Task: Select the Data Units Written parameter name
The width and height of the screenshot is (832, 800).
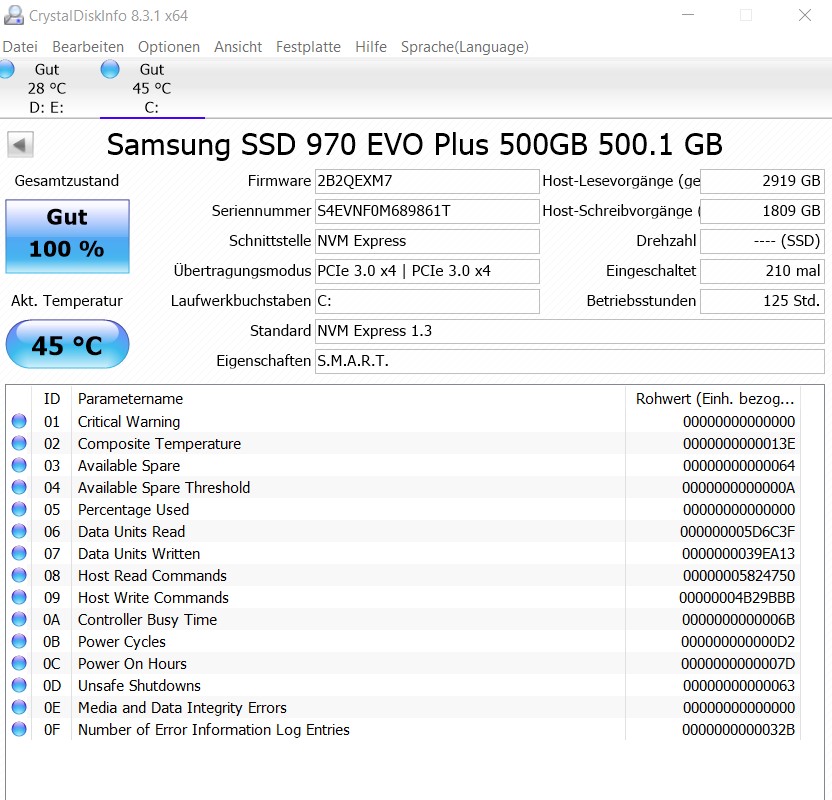Action: (139, 554)
